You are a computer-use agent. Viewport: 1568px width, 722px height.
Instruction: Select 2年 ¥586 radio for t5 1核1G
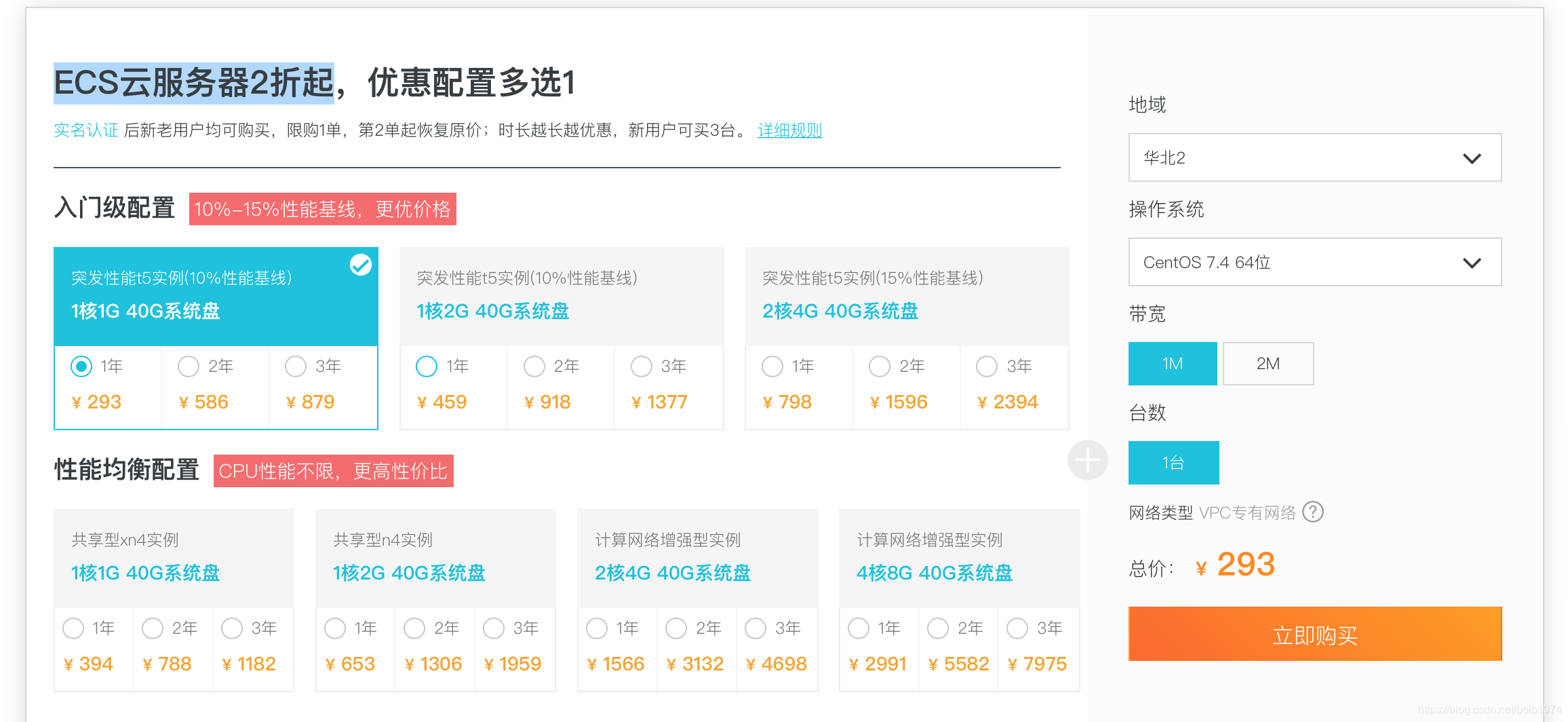[x=189, y=366]
